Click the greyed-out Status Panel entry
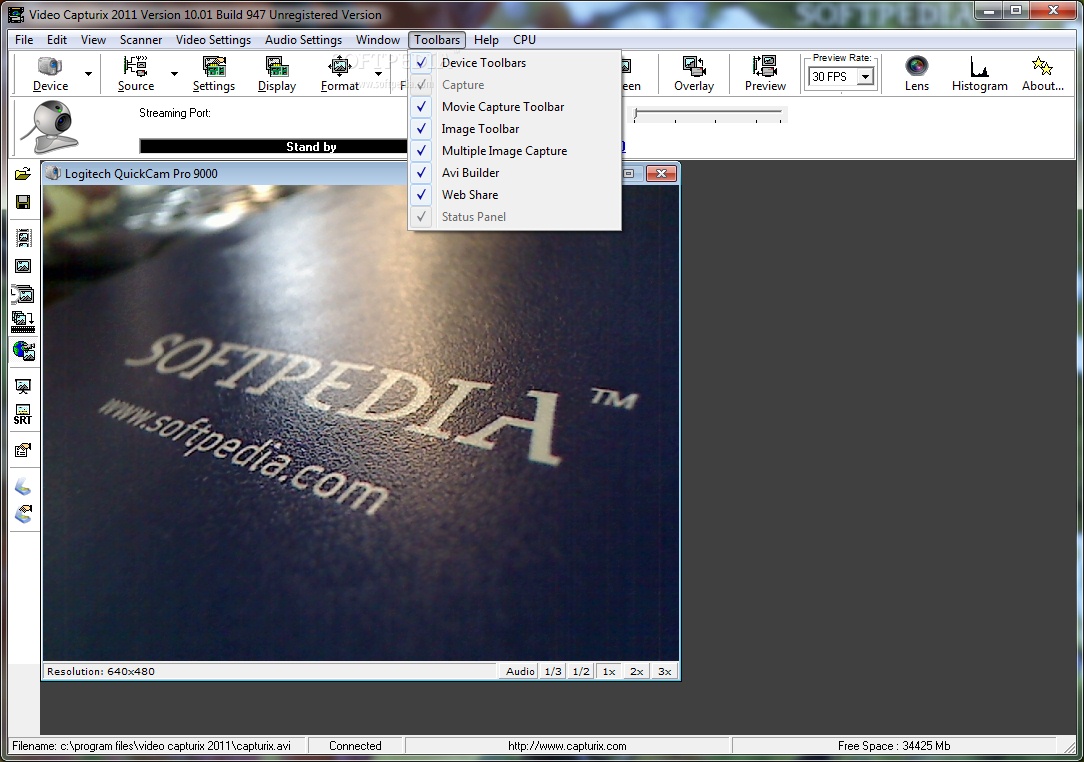 [515, 217]
